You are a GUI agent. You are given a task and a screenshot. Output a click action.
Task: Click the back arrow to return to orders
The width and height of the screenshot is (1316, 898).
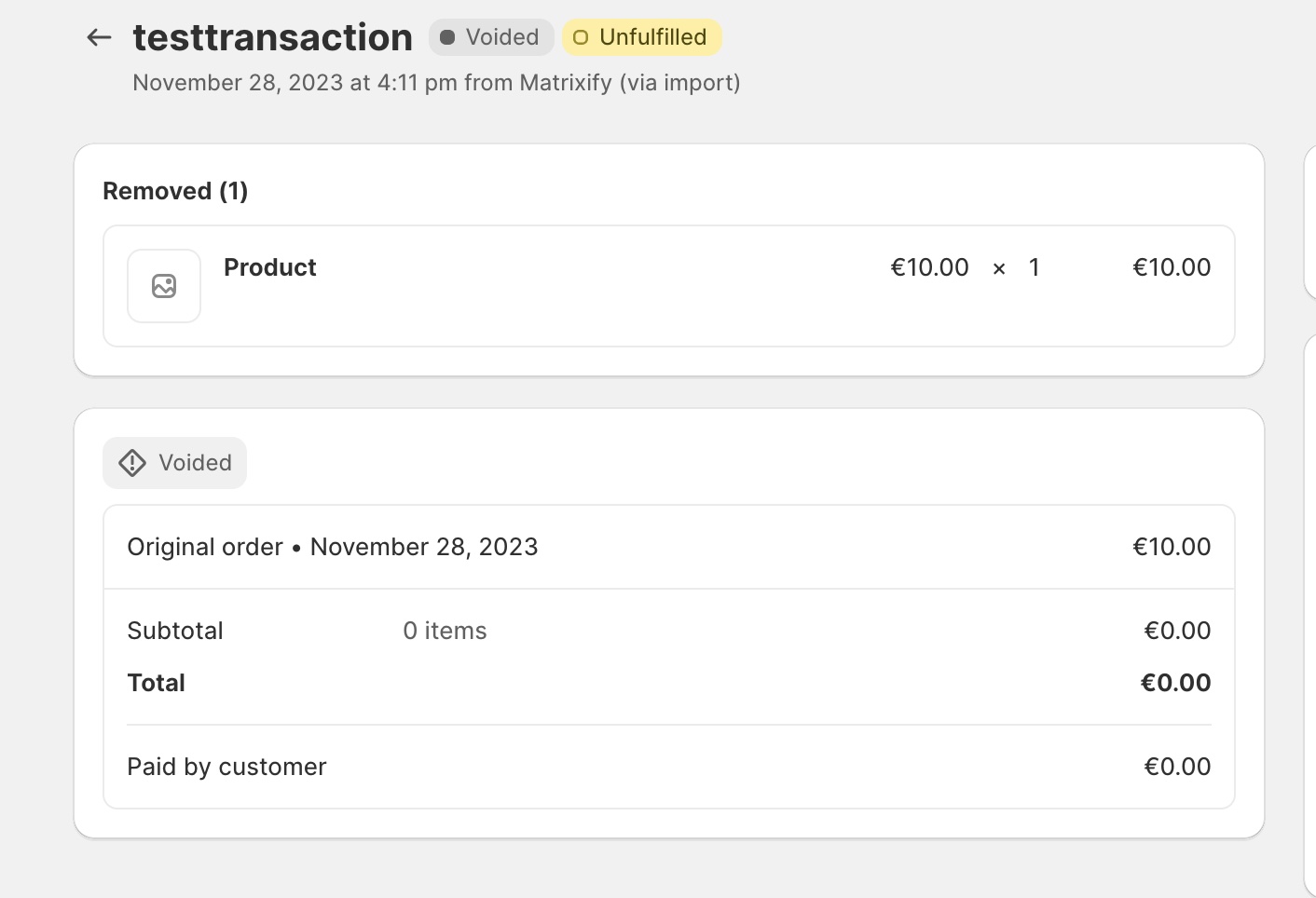tap(98, 37)
